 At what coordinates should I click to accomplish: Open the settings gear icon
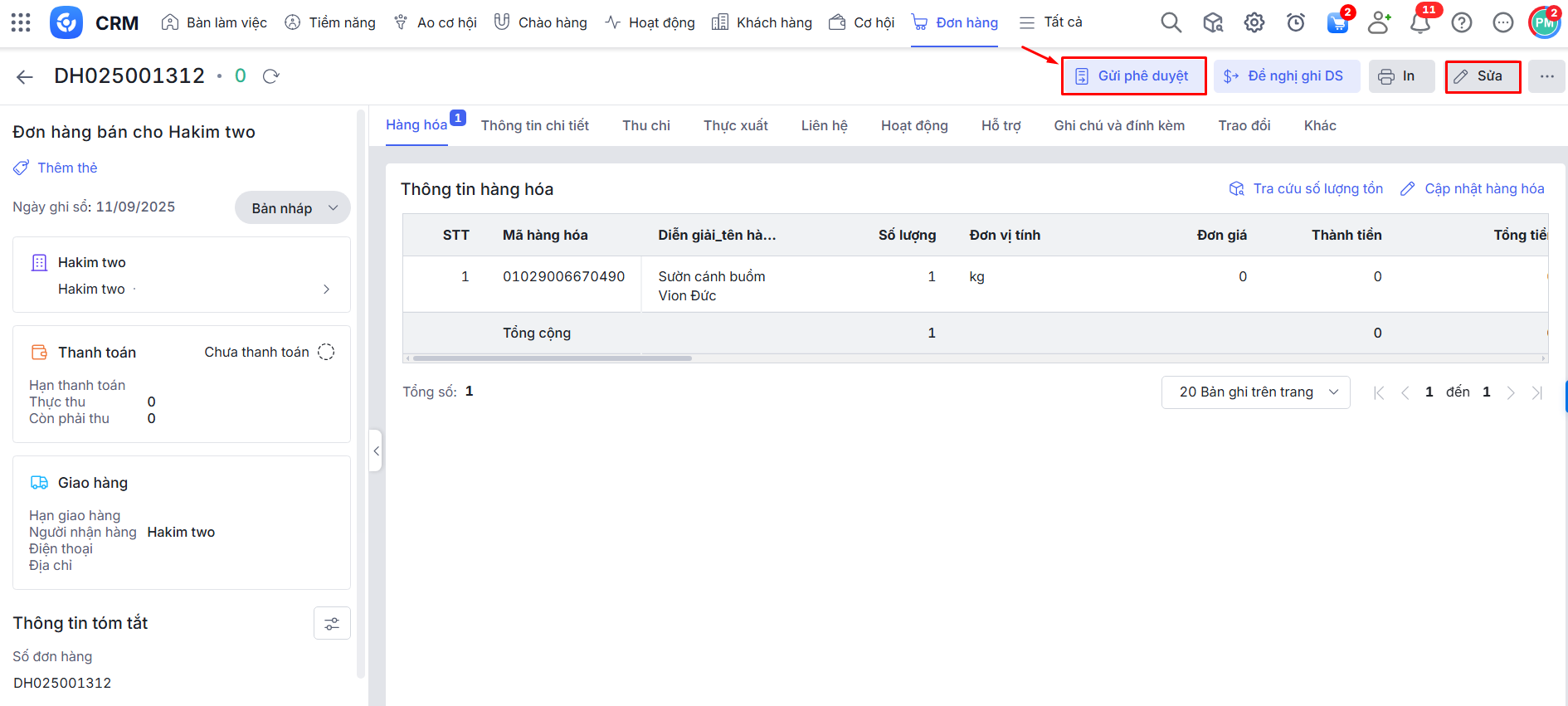pos(1254,22)
